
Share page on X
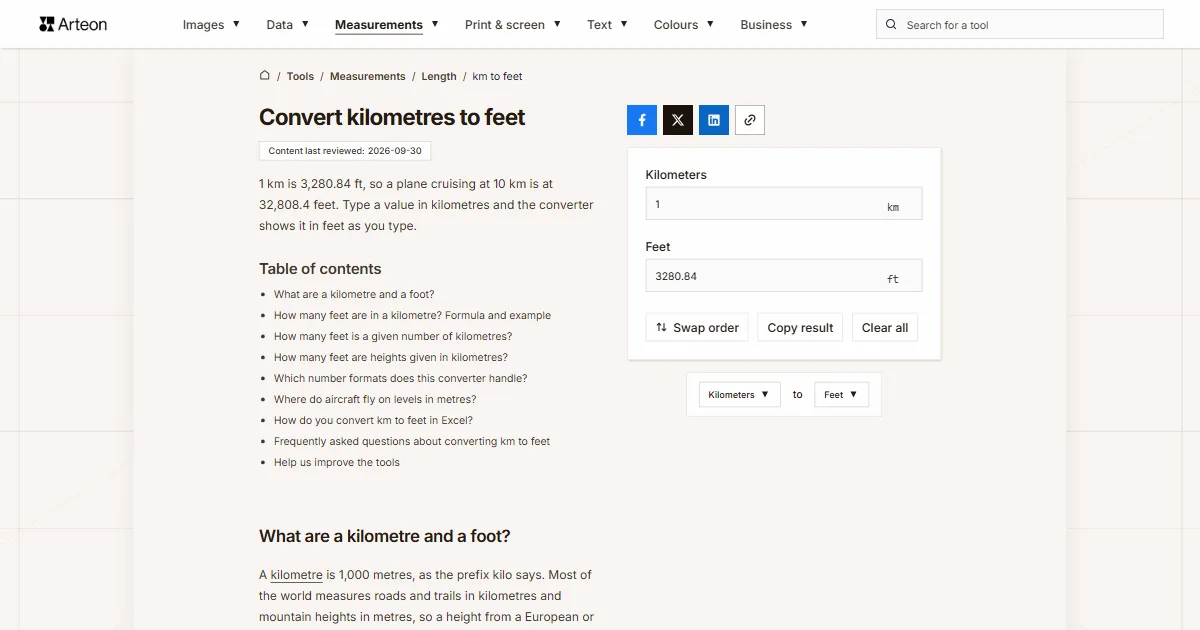click(678, 120)
